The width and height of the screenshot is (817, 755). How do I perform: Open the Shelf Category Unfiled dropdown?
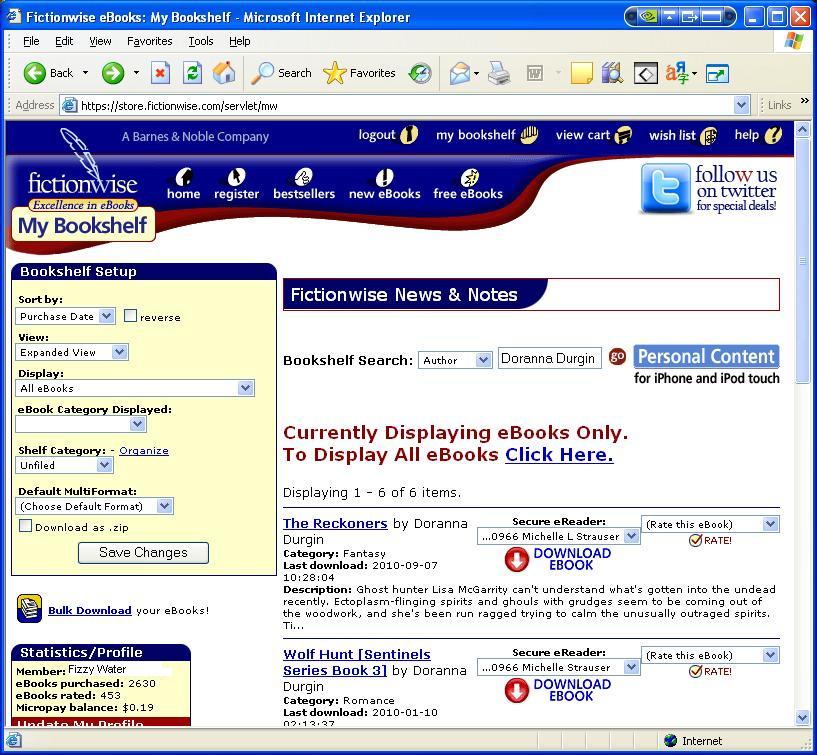[64, 465]
